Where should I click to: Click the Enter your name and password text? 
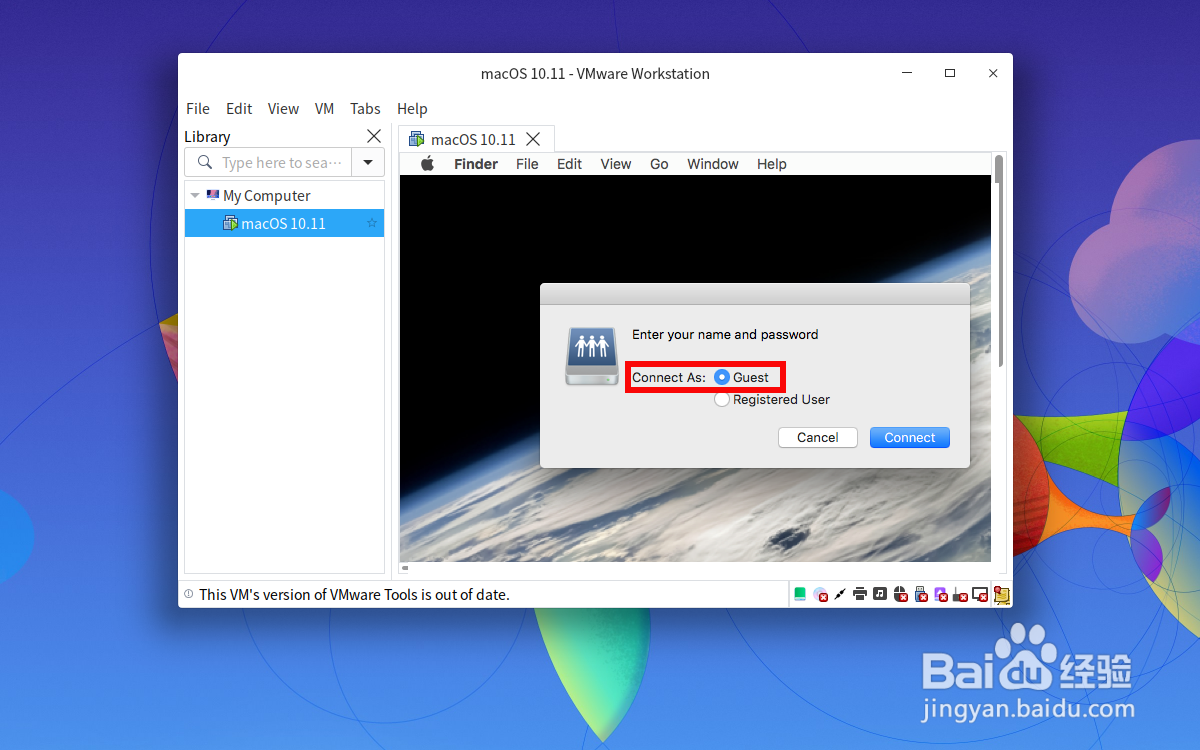(x=725, y=334)
